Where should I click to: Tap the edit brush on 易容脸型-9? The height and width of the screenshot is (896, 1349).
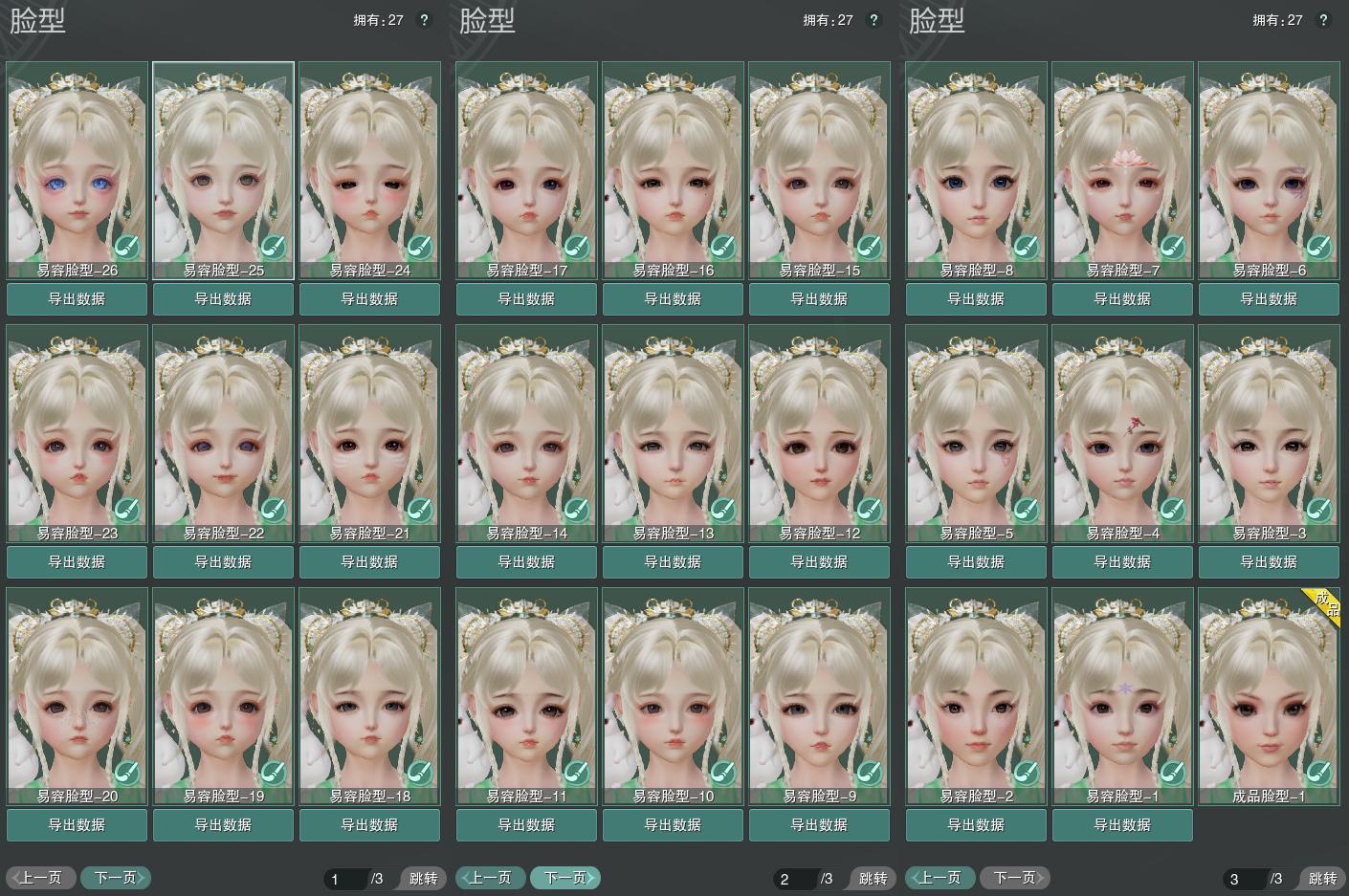click(x=869, y=773)
